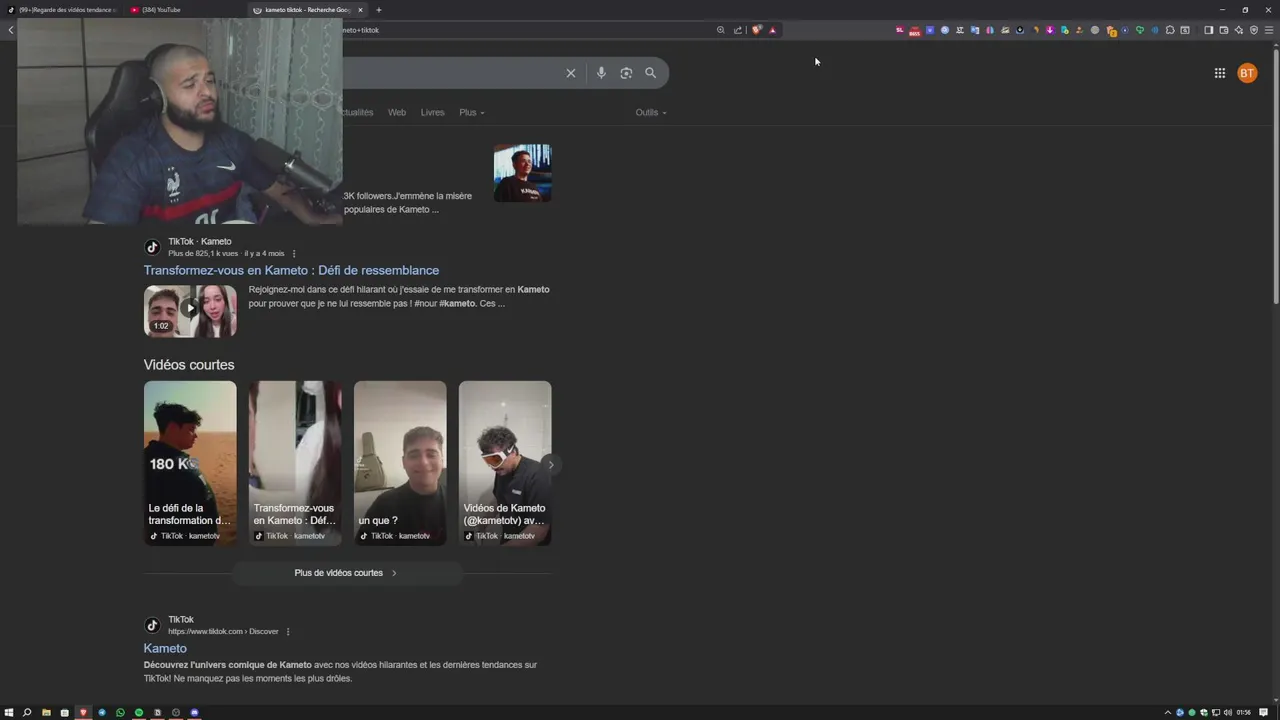Go back with the browser back arrow
This screenshot has width=1280, height=720.
click(x=10, y=30)
